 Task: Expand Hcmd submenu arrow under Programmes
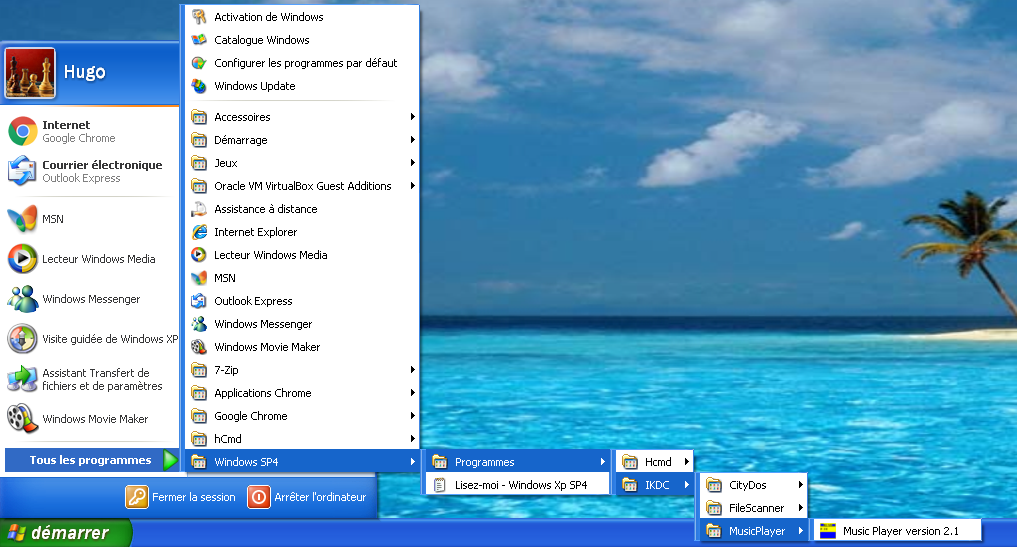click(686, 462)
